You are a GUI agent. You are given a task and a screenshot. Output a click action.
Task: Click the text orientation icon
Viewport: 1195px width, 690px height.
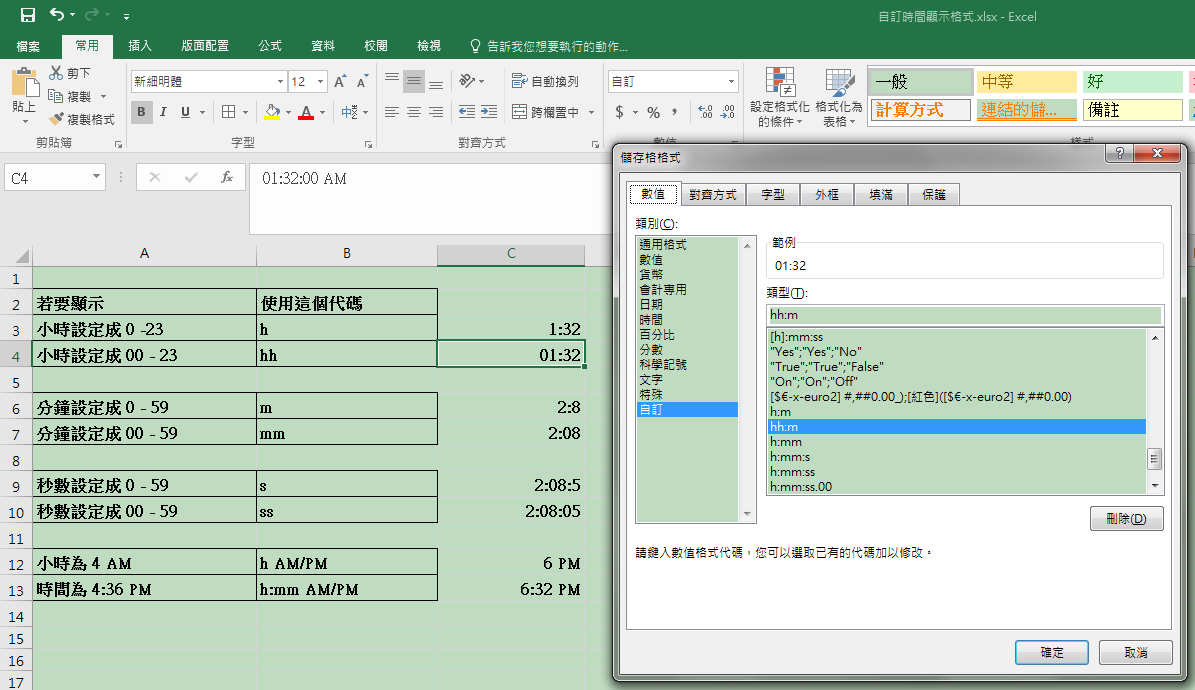click(467, 81)
